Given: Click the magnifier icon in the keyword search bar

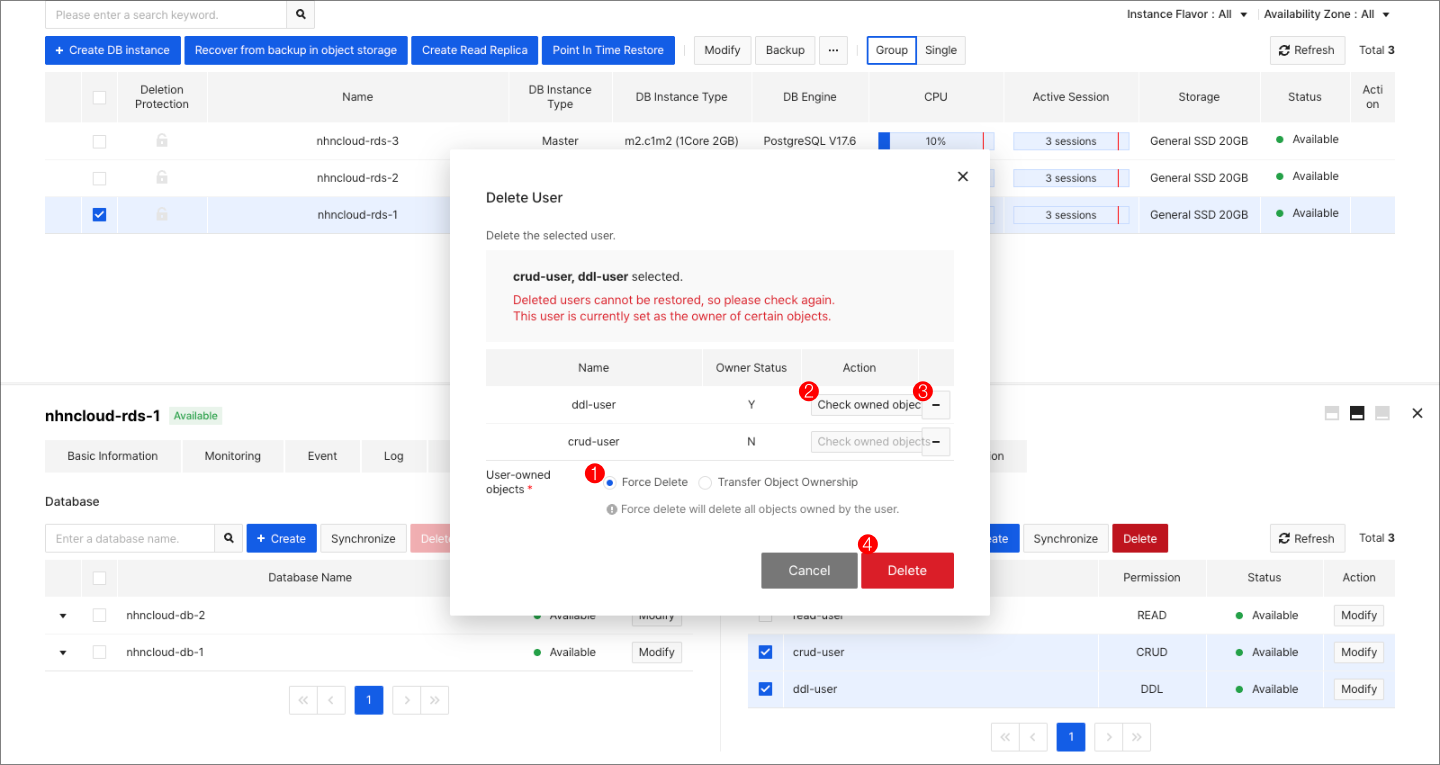Looking at the screenshot, I should (300, 15).
